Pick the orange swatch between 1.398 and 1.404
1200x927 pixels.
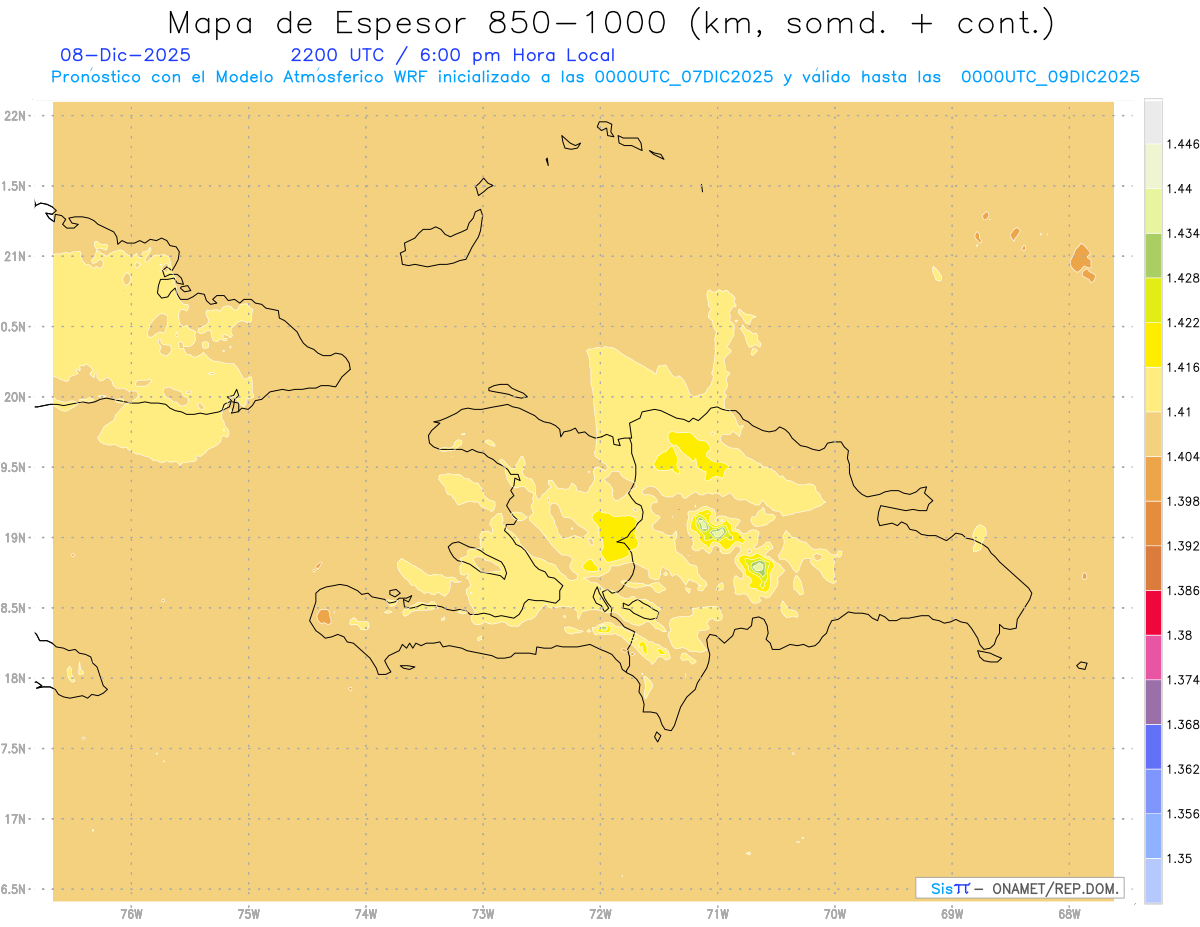coord(1153,478)
